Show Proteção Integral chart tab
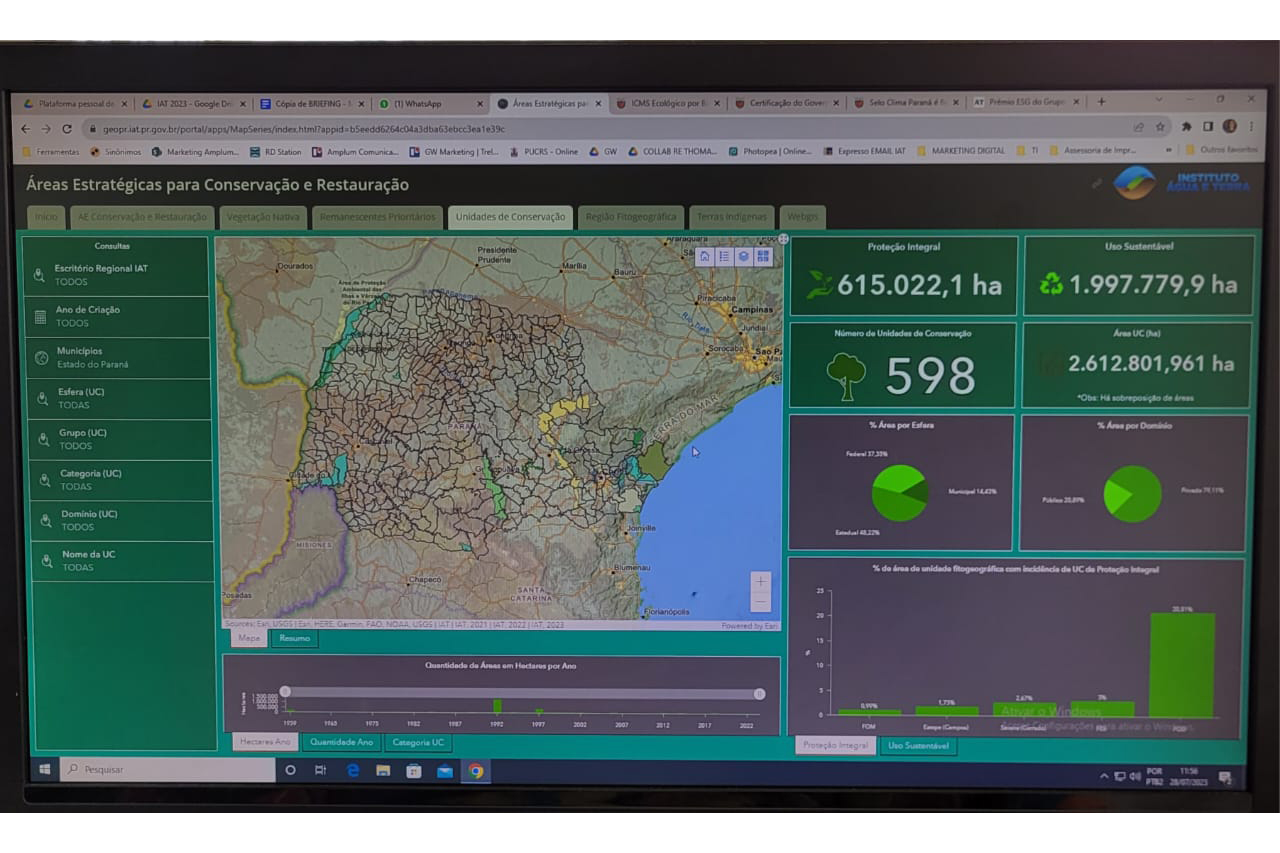The width and height of the screenshot is (1280, 853). click(x=836, y=745)
